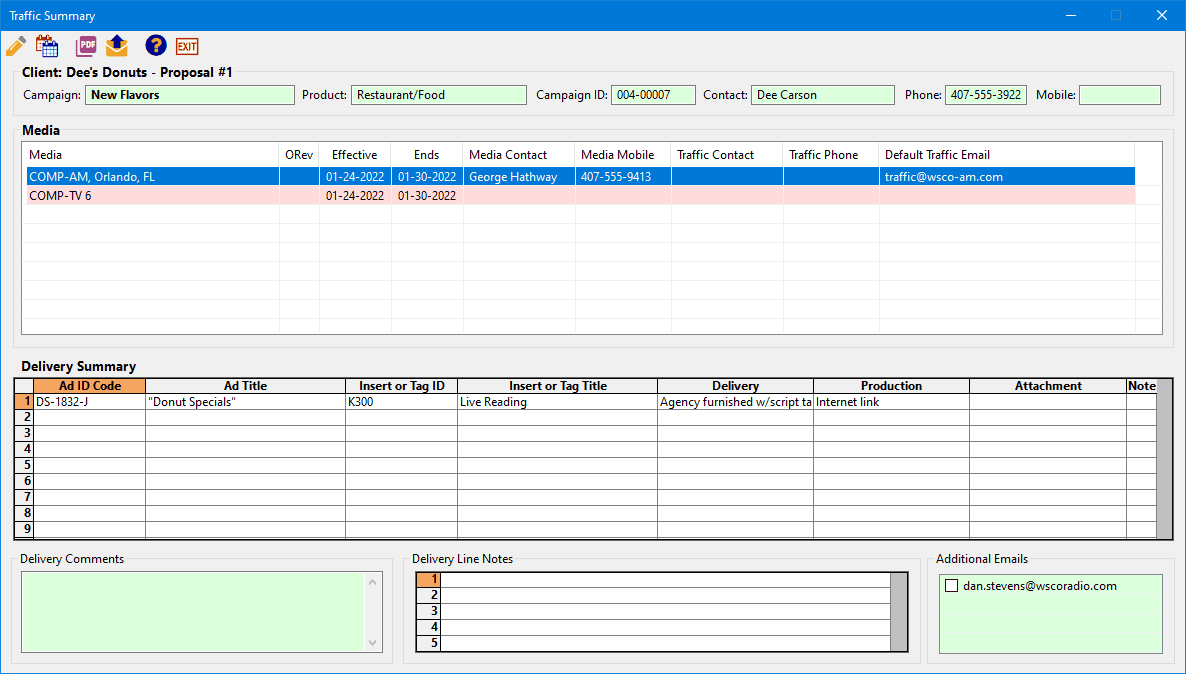Select the COMP-TV 6 media row
Image resolution: width=1186 pixels, height=674 pixels.
click(150, 195)
